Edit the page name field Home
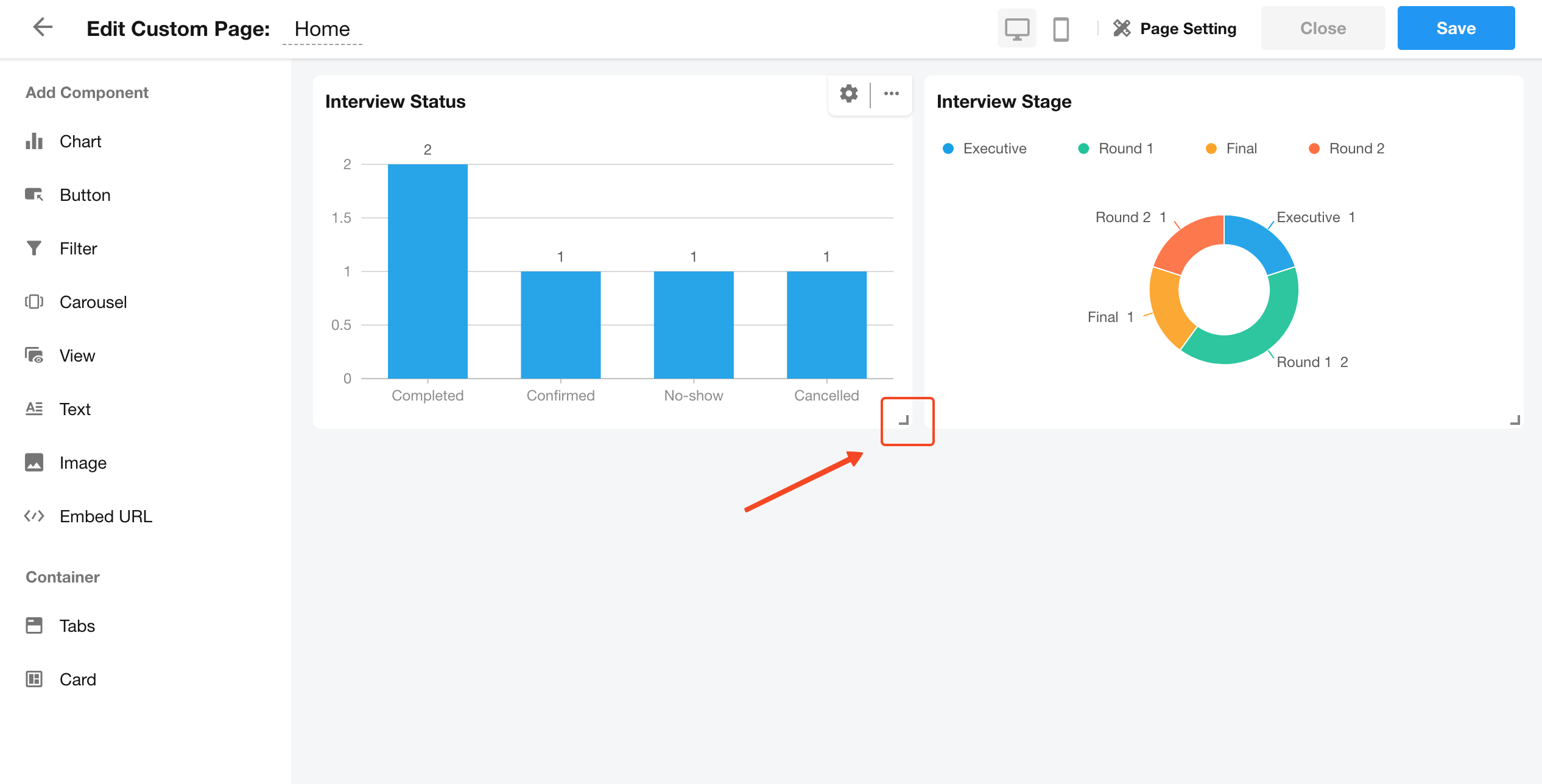1542x784 pixels. pos(322,29)
